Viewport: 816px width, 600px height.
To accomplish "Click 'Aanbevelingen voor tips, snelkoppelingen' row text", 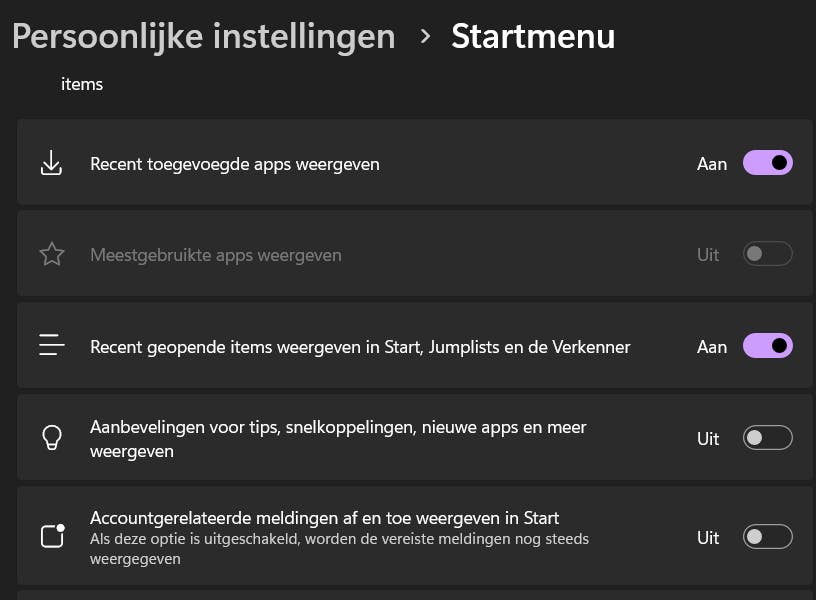I will tap(338, 428).
